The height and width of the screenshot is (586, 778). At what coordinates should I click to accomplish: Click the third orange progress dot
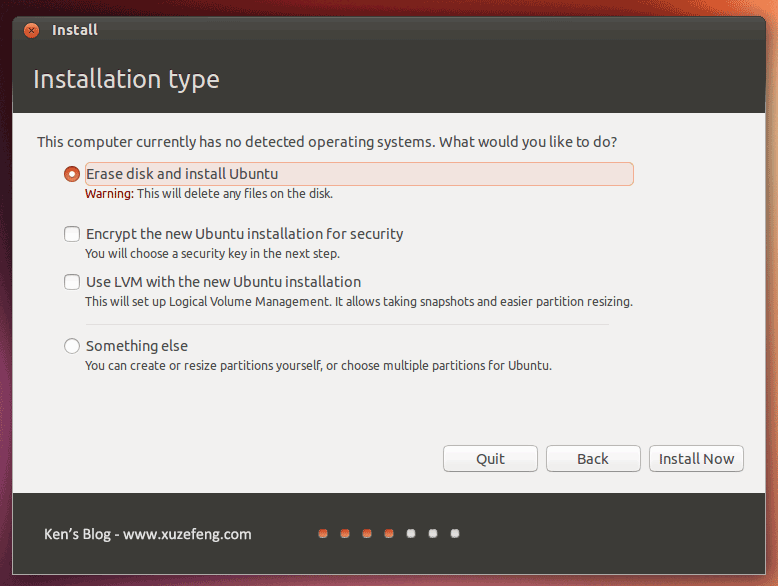pos(367,534)
